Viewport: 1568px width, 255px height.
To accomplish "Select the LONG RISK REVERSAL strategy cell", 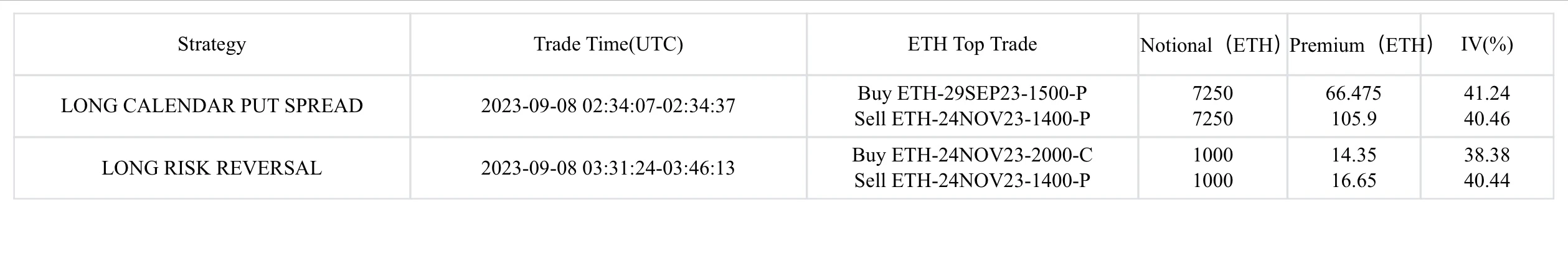I will pos(212,168).
